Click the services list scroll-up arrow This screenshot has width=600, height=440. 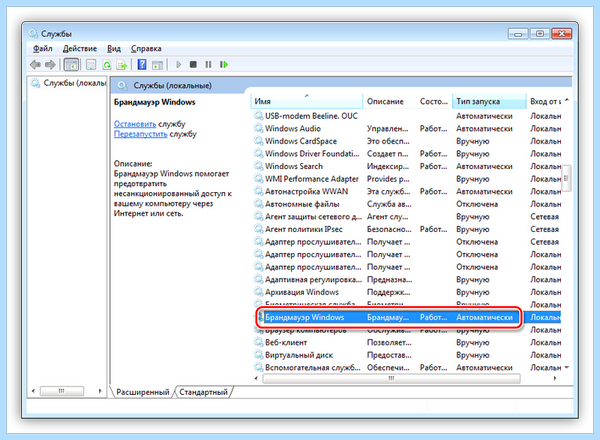click(x=567, y=100)
